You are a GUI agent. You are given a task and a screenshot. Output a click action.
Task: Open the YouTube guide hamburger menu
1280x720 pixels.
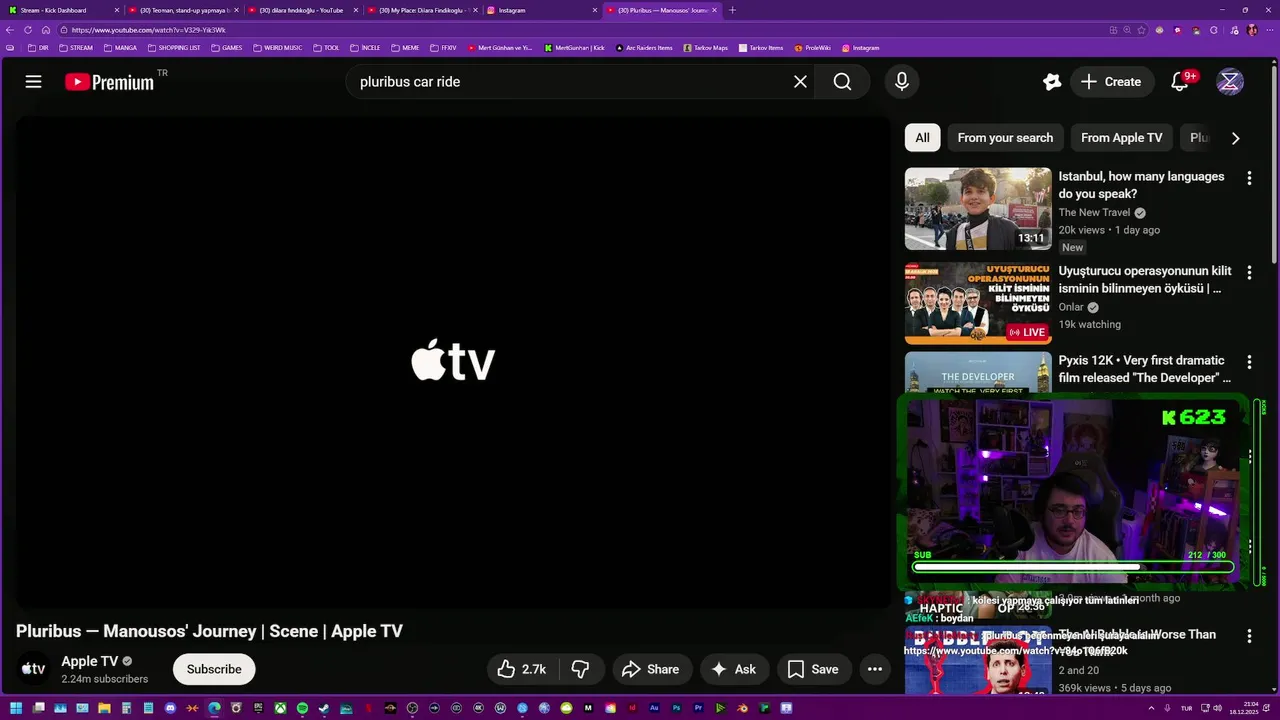pyautogui.click(x=33, y=82)
